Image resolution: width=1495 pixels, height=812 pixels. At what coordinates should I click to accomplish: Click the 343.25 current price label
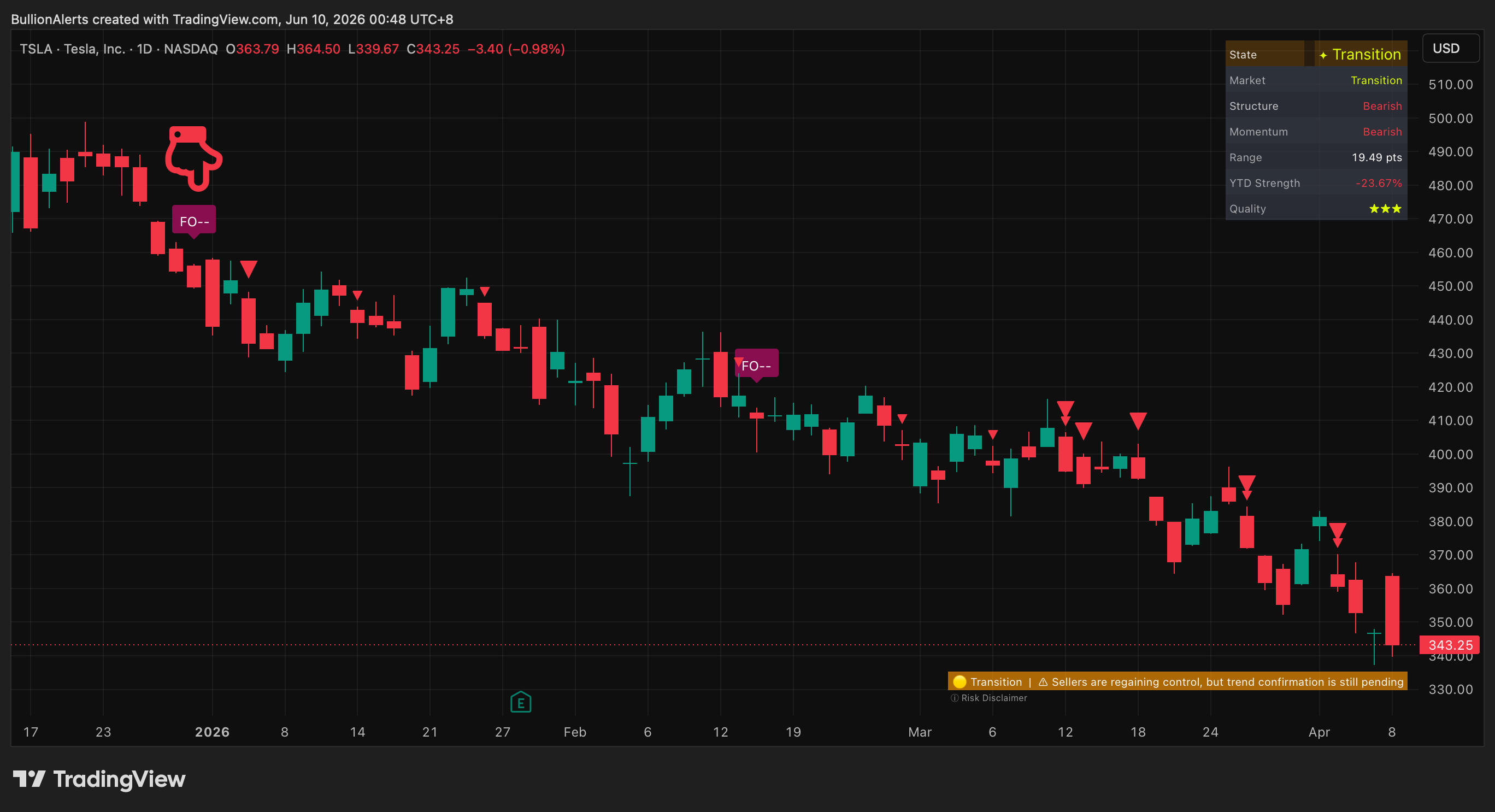[x=1449, y=645]
